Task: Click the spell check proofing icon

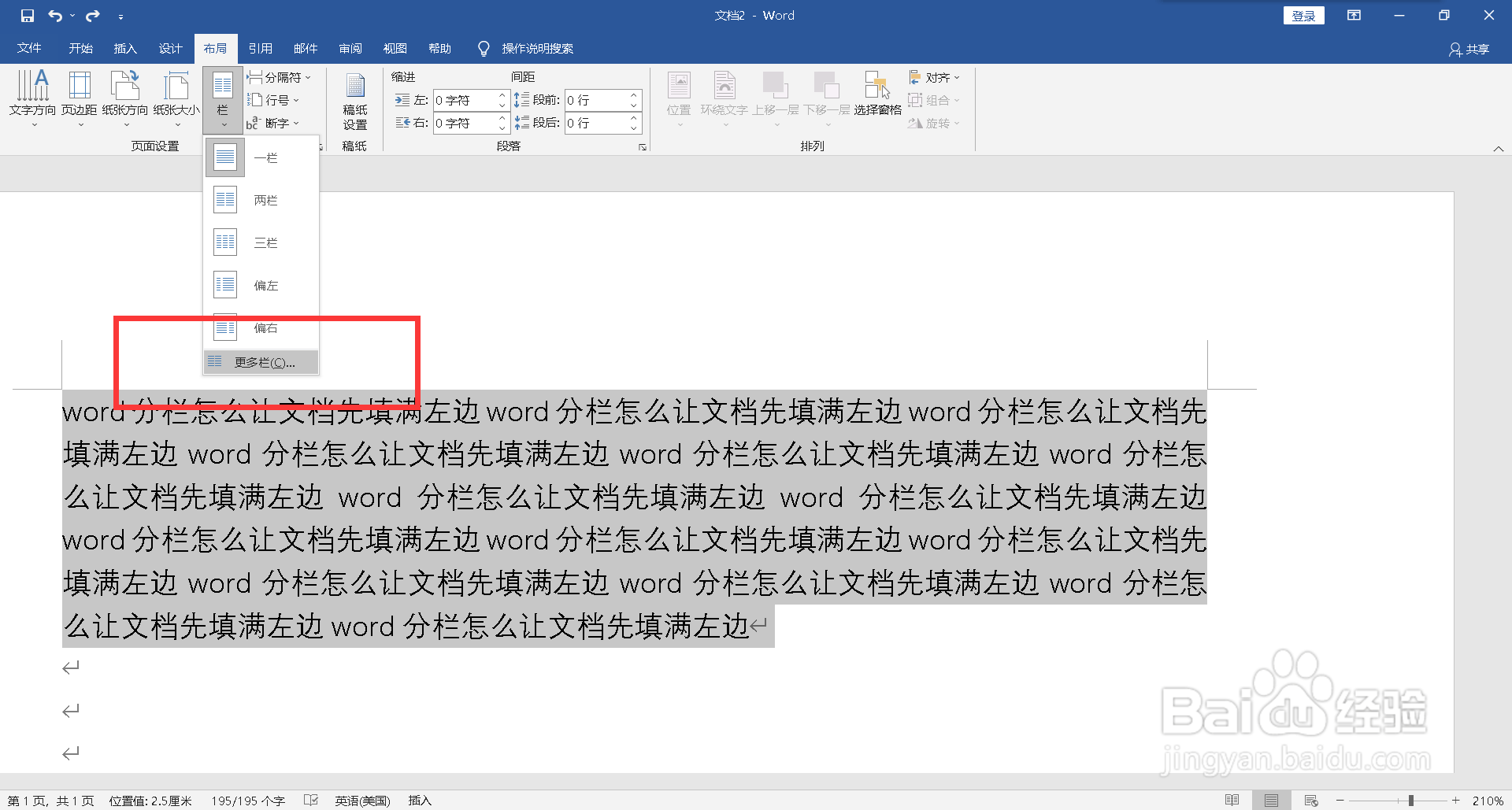Action: click(x=311, y=801)
